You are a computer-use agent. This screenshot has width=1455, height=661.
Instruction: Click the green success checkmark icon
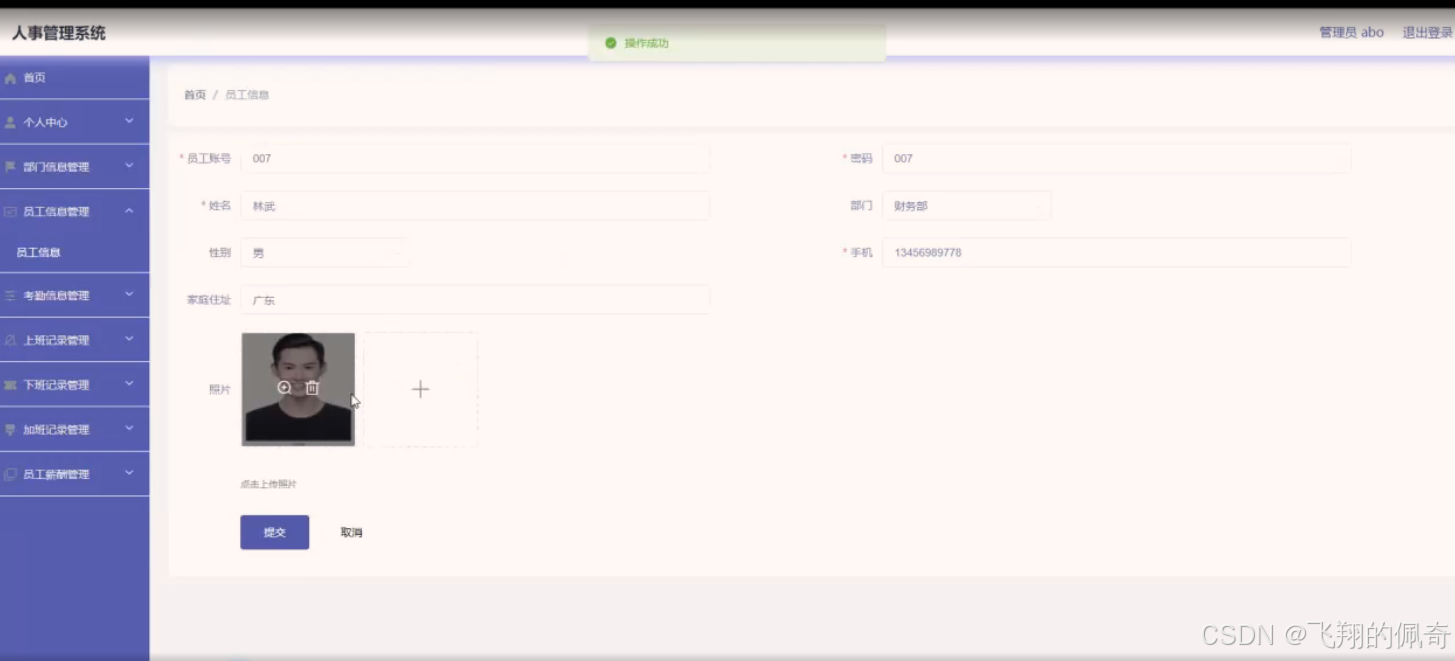610,43
